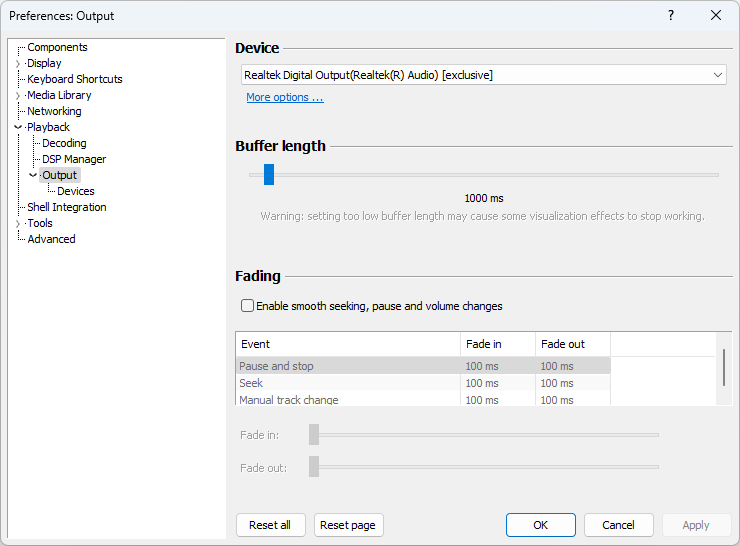Expand the Tools tree node
This screenshot has width=740, height=546.
coord(18,224)
